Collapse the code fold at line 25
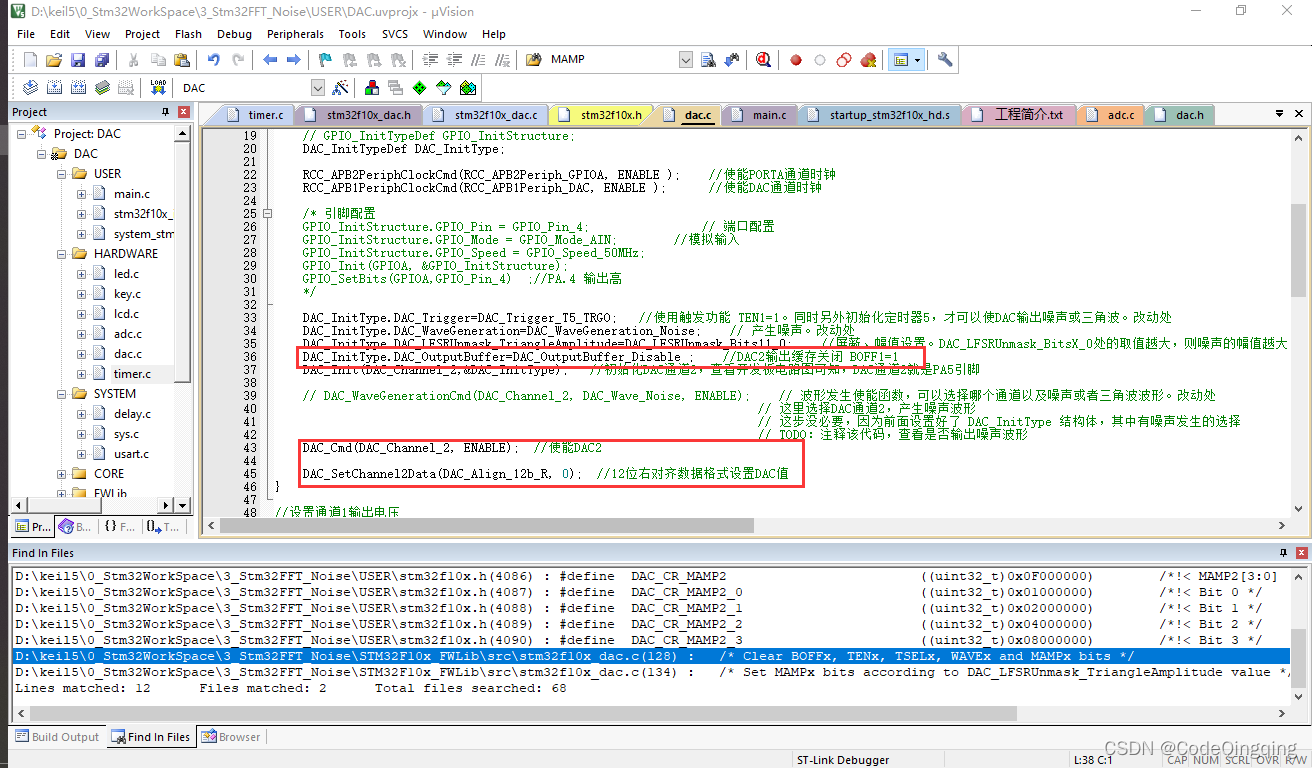 [268, 214]
